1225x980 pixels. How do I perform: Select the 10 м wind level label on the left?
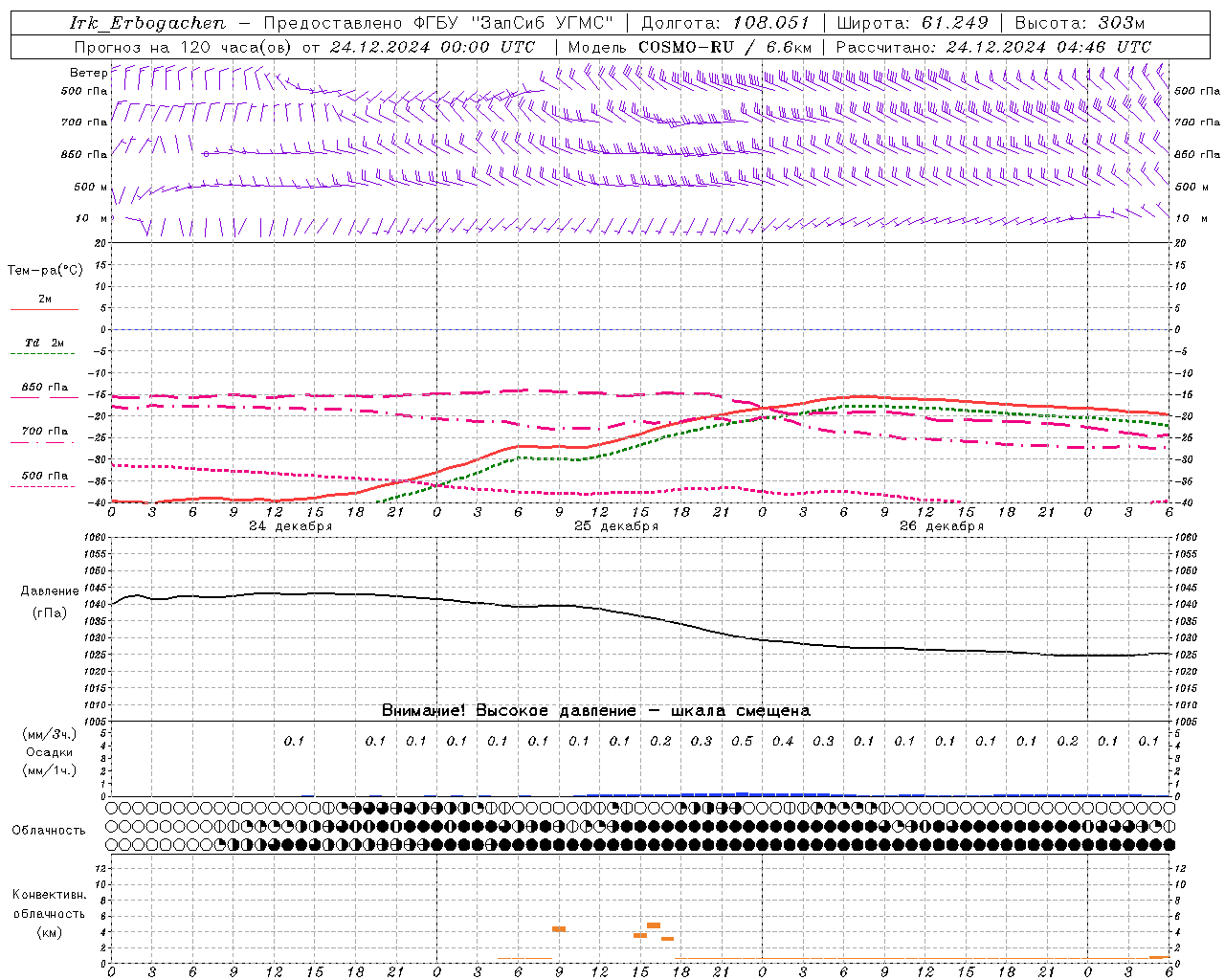pos(91,218)
